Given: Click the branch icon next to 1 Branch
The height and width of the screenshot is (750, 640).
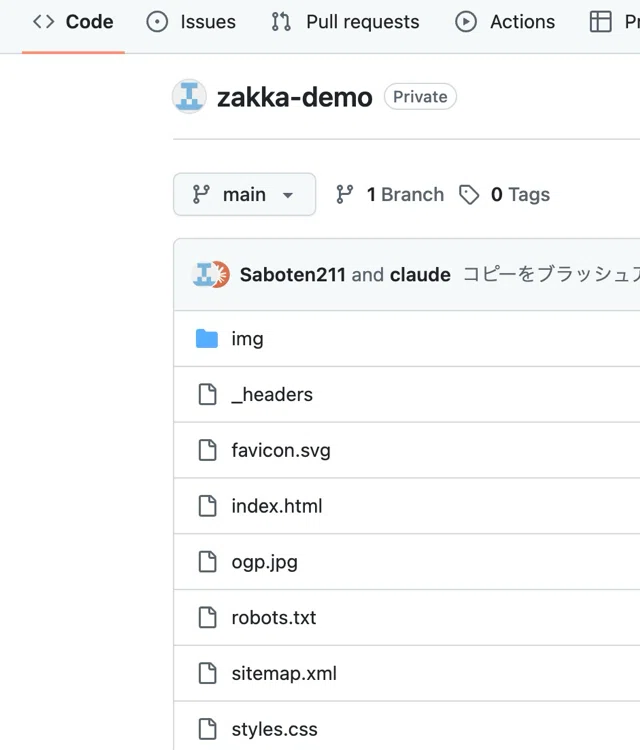Looking at the screenshot, I should pyautogui.click(x=344, y=195).
